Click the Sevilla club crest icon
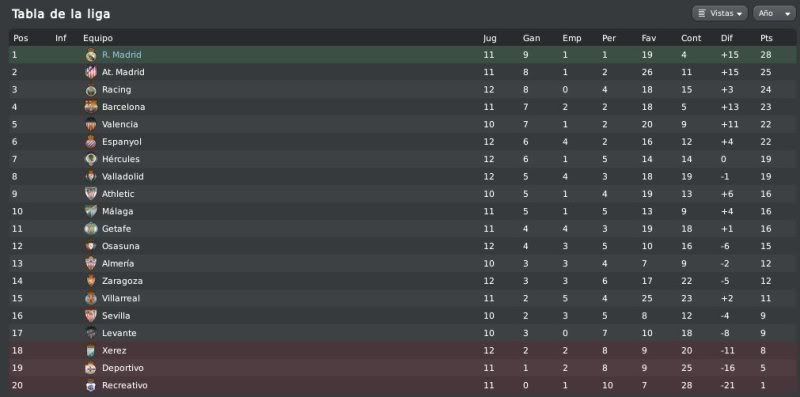The image size is (800, 397). [x=91, y=315]
